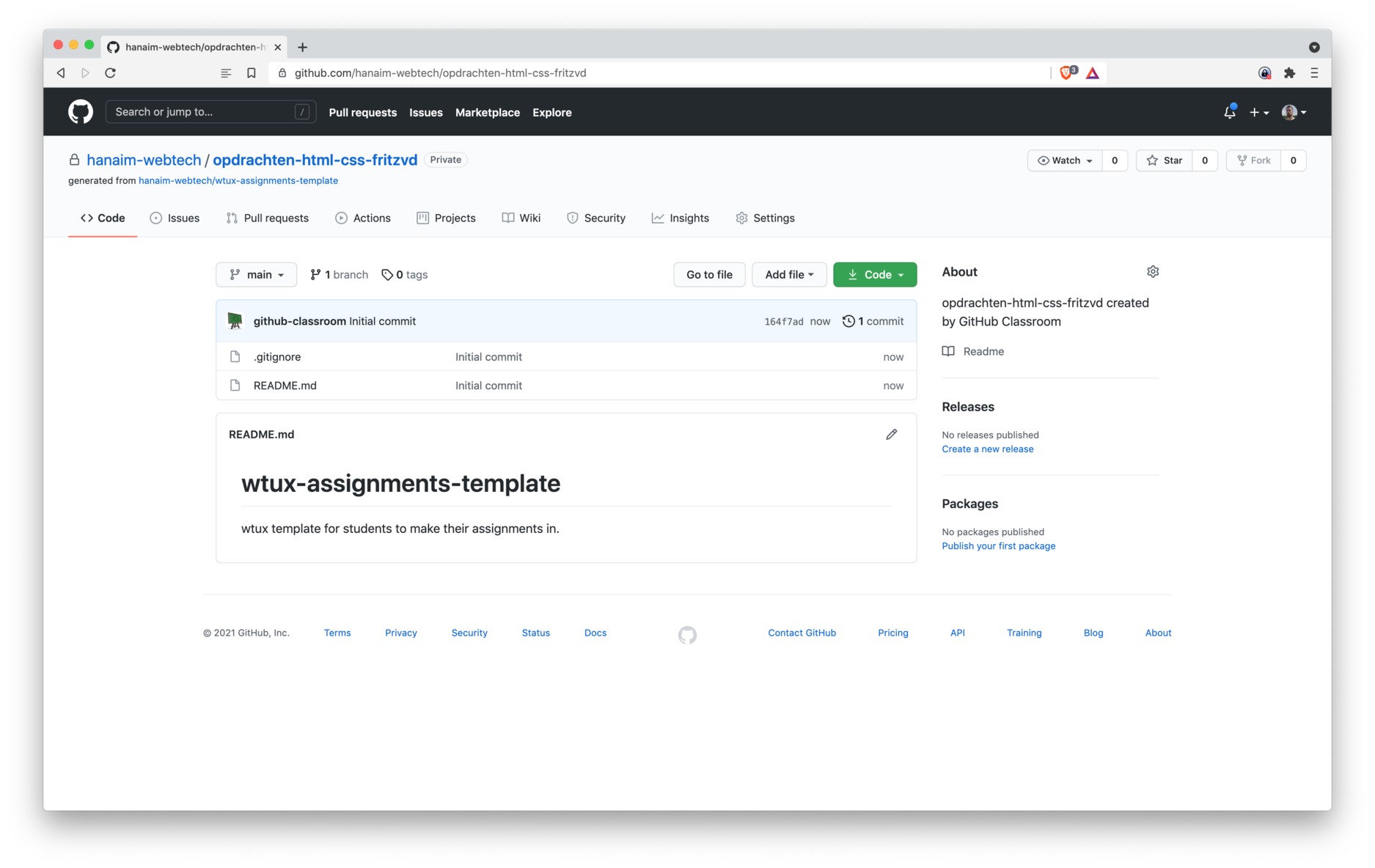Open the repository Security tab
This screenshot has height=868, width=1375.
click(x=595, y=218)
